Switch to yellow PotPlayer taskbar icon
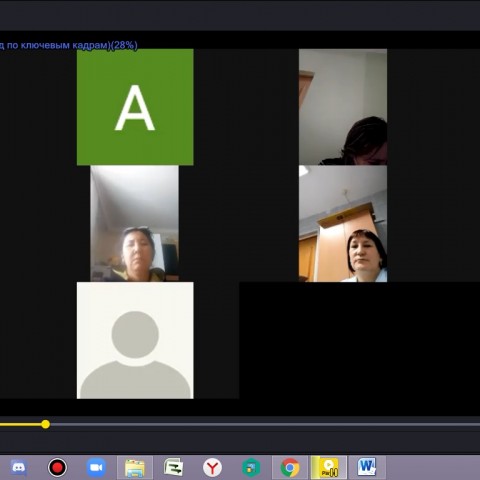The image size is (480, 480). pos(329,468)
